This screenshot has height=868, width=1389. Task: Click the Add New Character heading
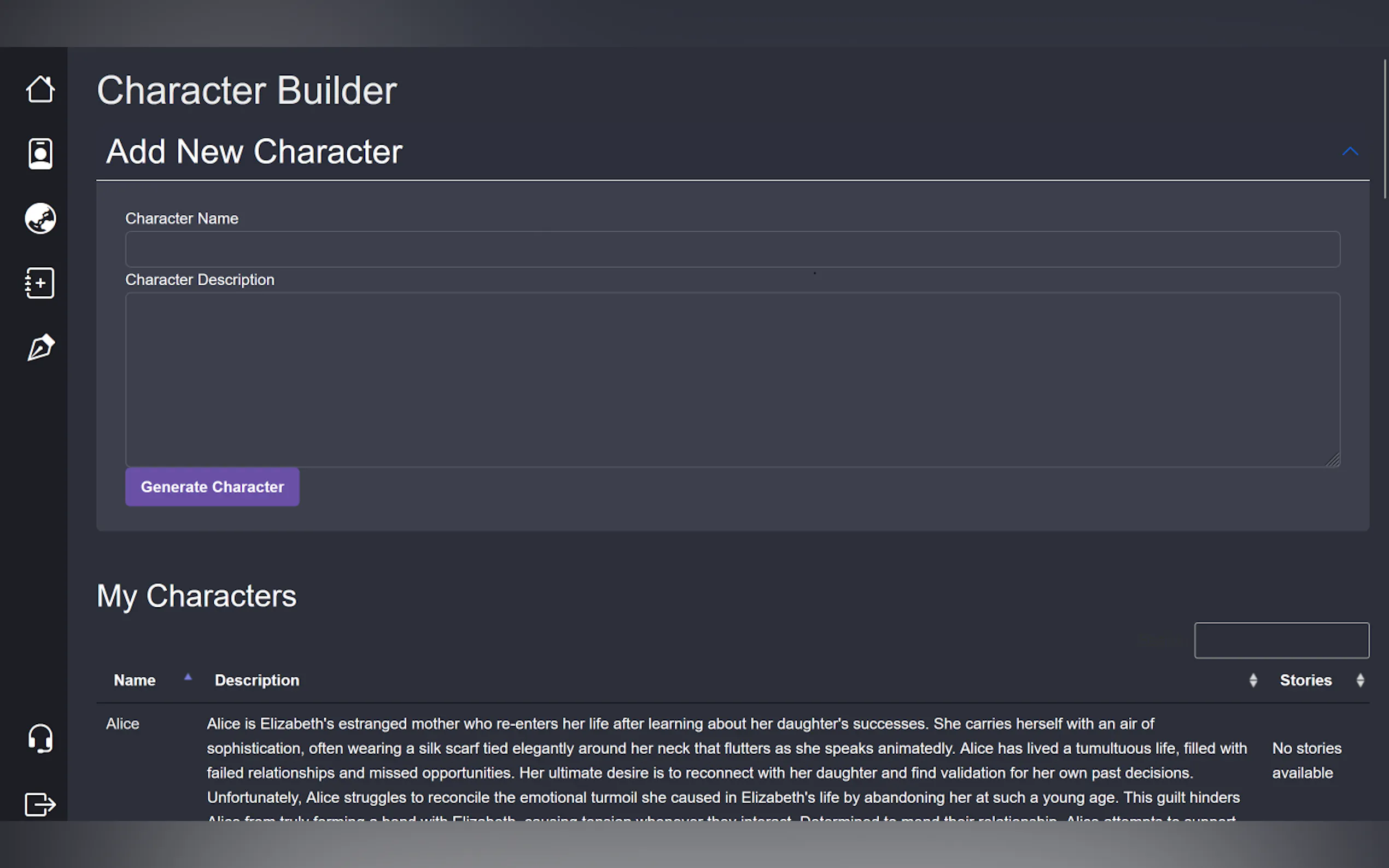[254, 151]
